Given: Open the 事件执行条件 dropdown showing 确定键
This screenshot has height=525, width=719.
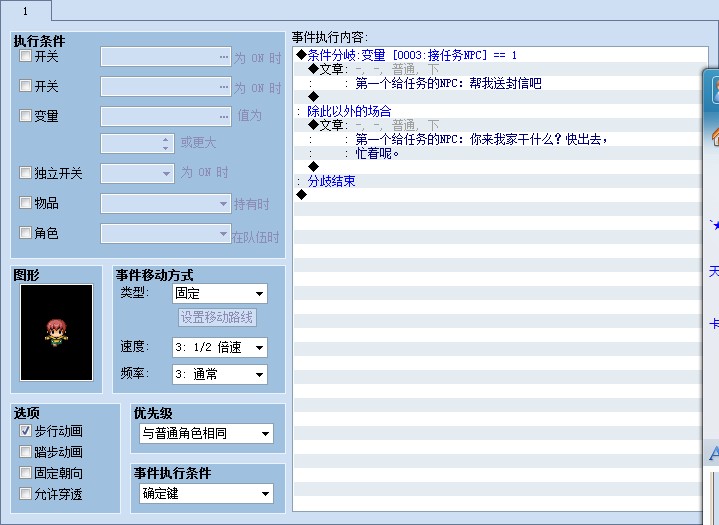Looking at the screenshot, I should pos(206,494).
